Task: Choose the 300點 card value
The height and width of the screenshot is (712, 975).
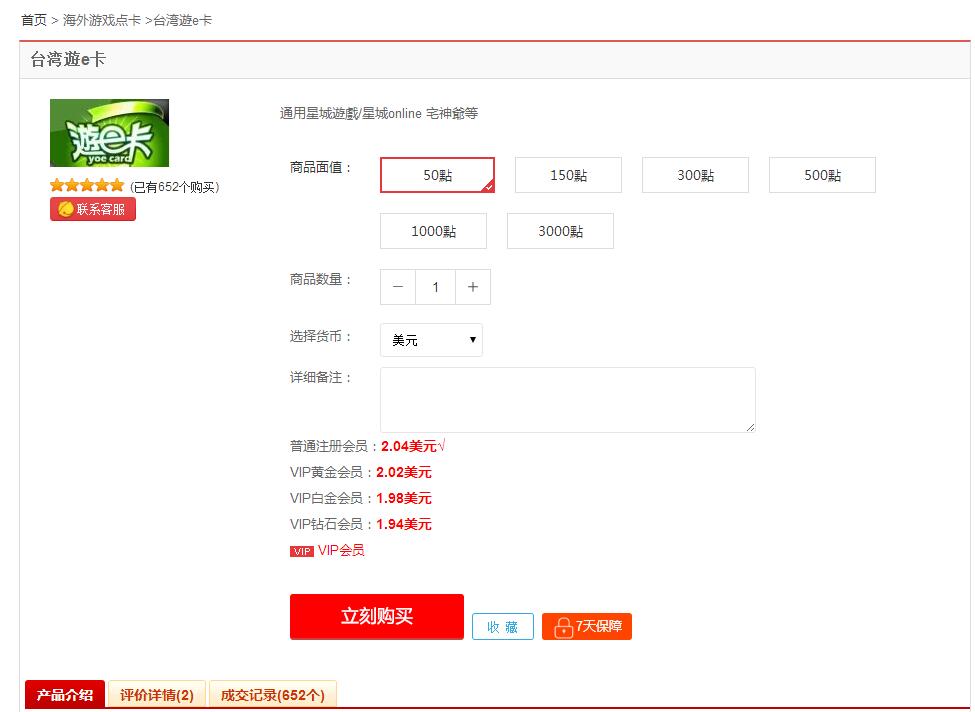Action: click(695, 175)
